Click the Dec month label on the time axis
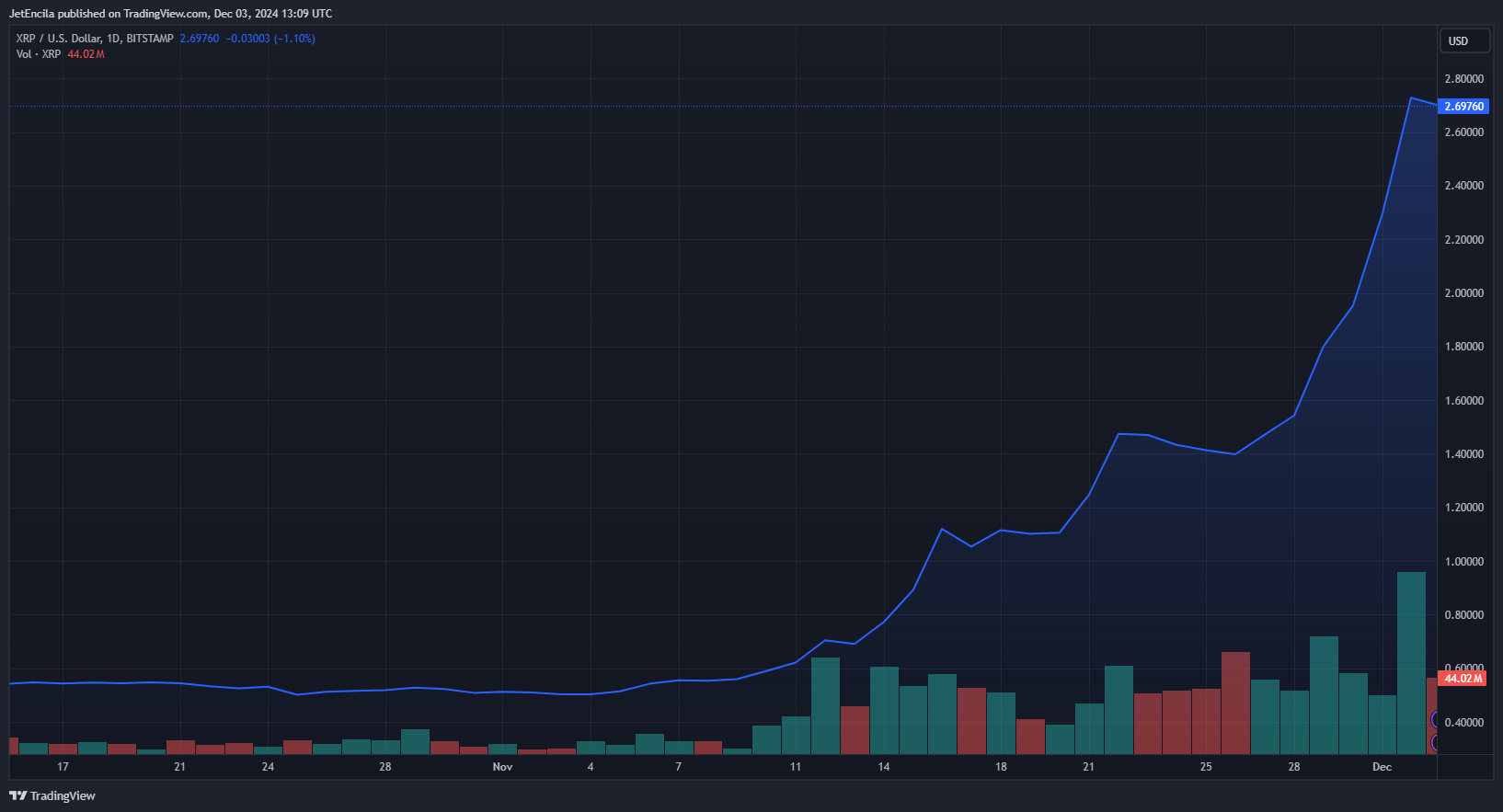The height and width of the screenshot is (812, 1503). click(1382, 767)
